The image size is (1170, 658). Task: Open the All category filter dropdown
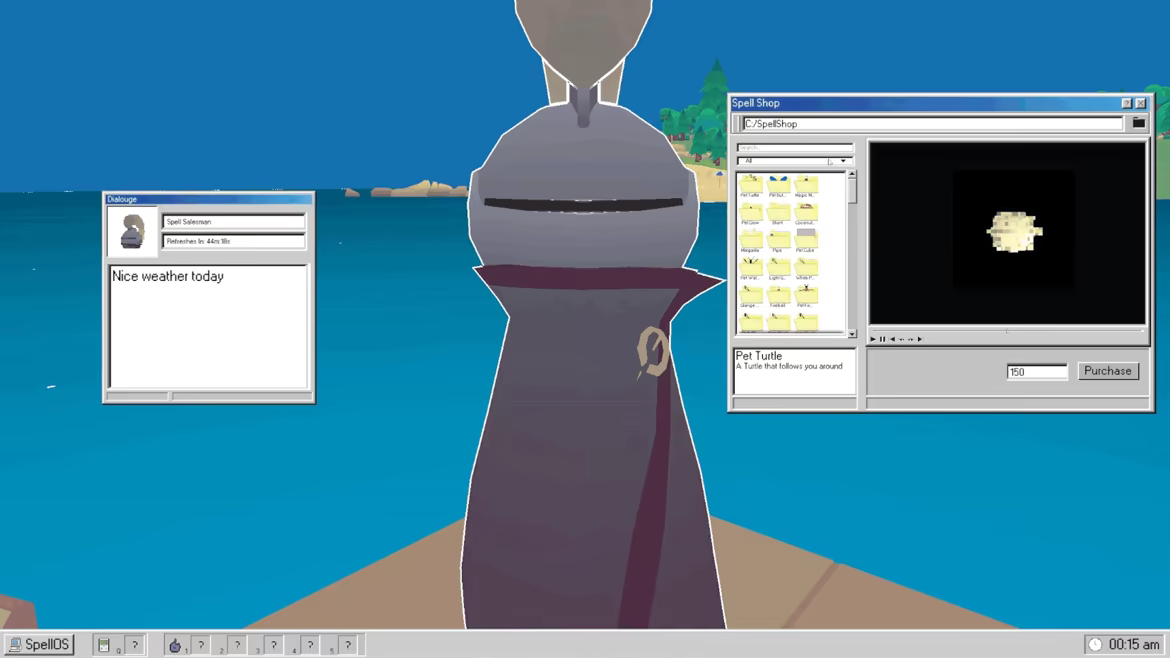795,161
